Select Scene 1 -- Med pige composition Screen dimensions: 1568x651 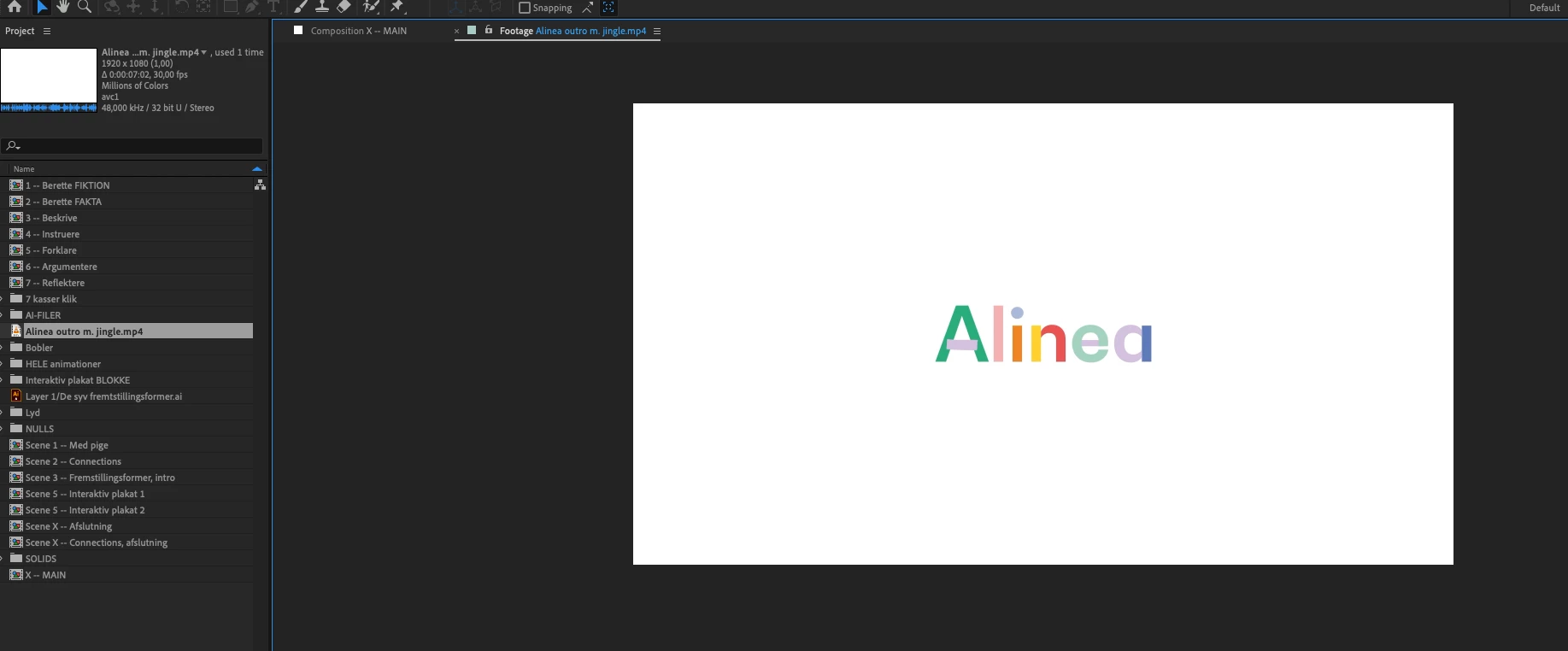[67, 445]
